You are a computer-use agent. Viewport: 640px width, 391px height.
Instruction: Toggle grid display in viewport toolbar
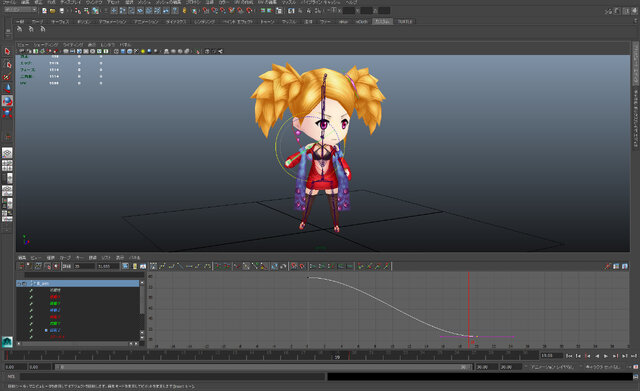coord(66,51)
